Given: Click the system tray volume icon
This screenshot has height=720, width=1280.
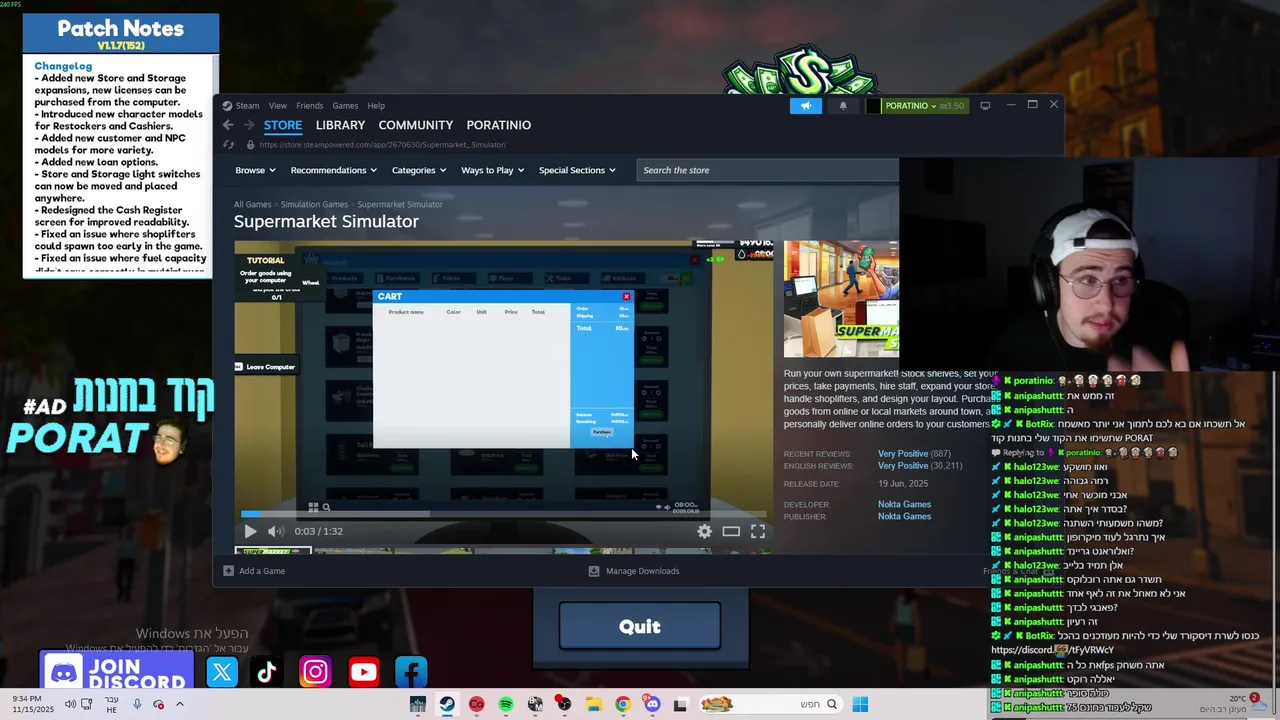Looking at the screenshot, I should click(x=70, y=705).
